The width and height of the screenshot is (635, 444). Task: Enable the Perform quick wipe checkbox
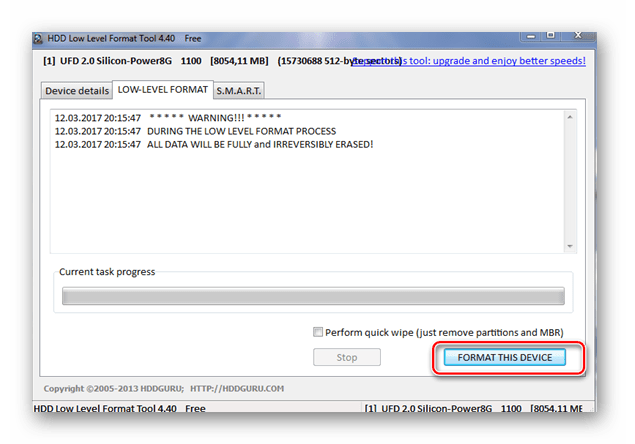318,332
